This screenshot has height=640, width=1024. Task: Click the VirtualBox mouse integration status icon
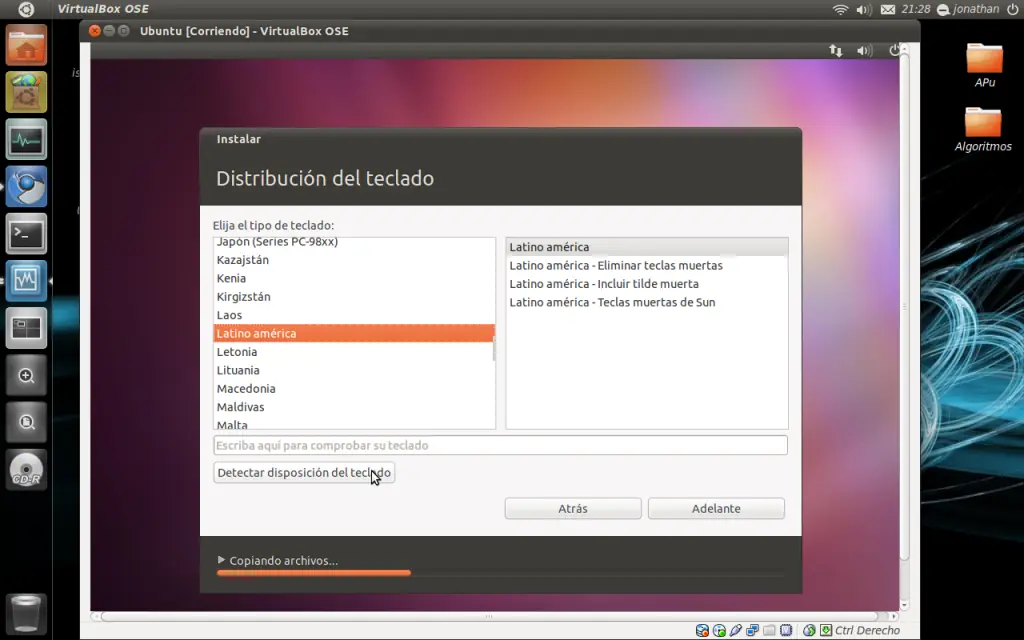(x=809, y=630)
